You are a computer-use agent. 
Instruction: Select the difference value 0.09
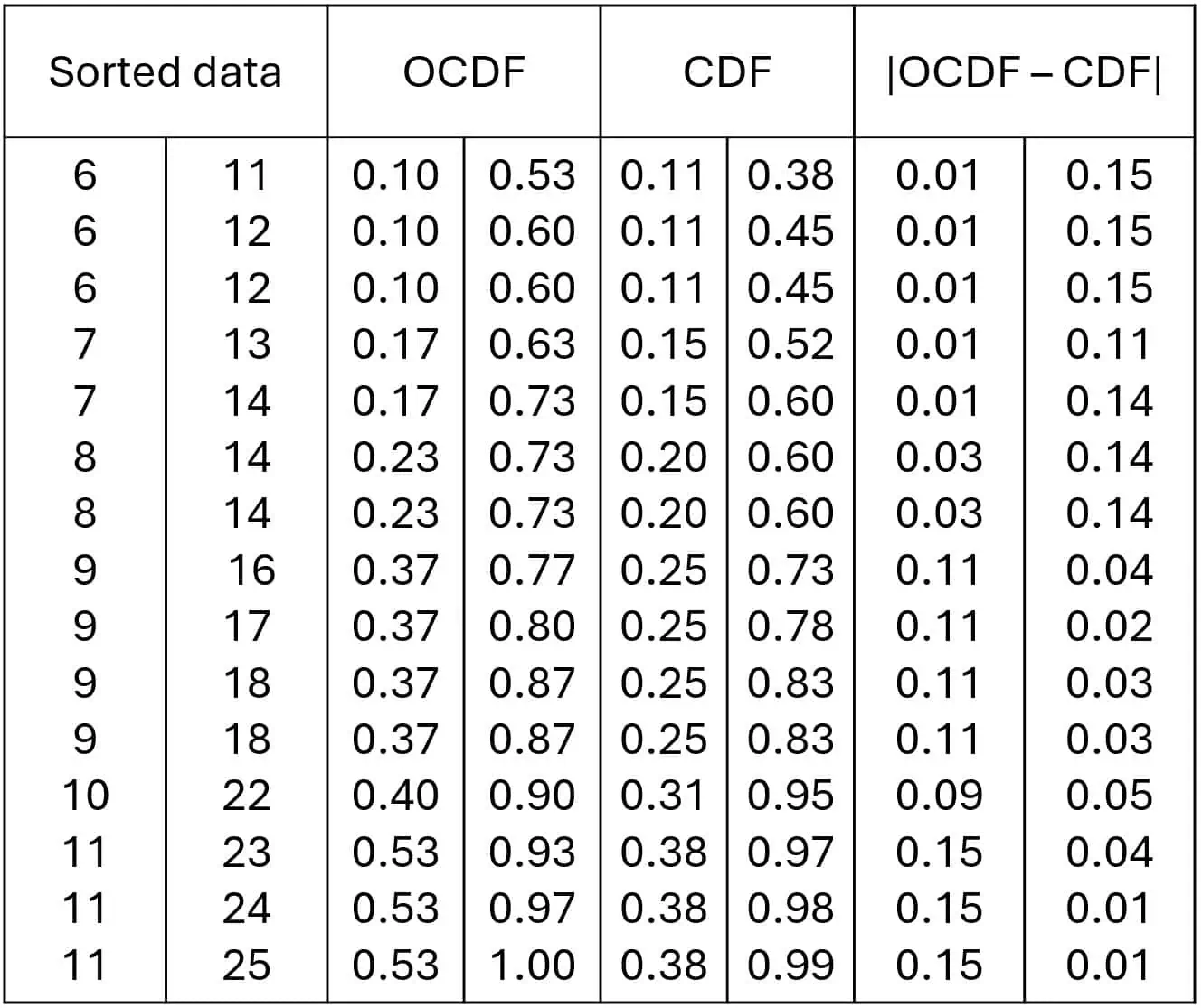coord(938,796)
